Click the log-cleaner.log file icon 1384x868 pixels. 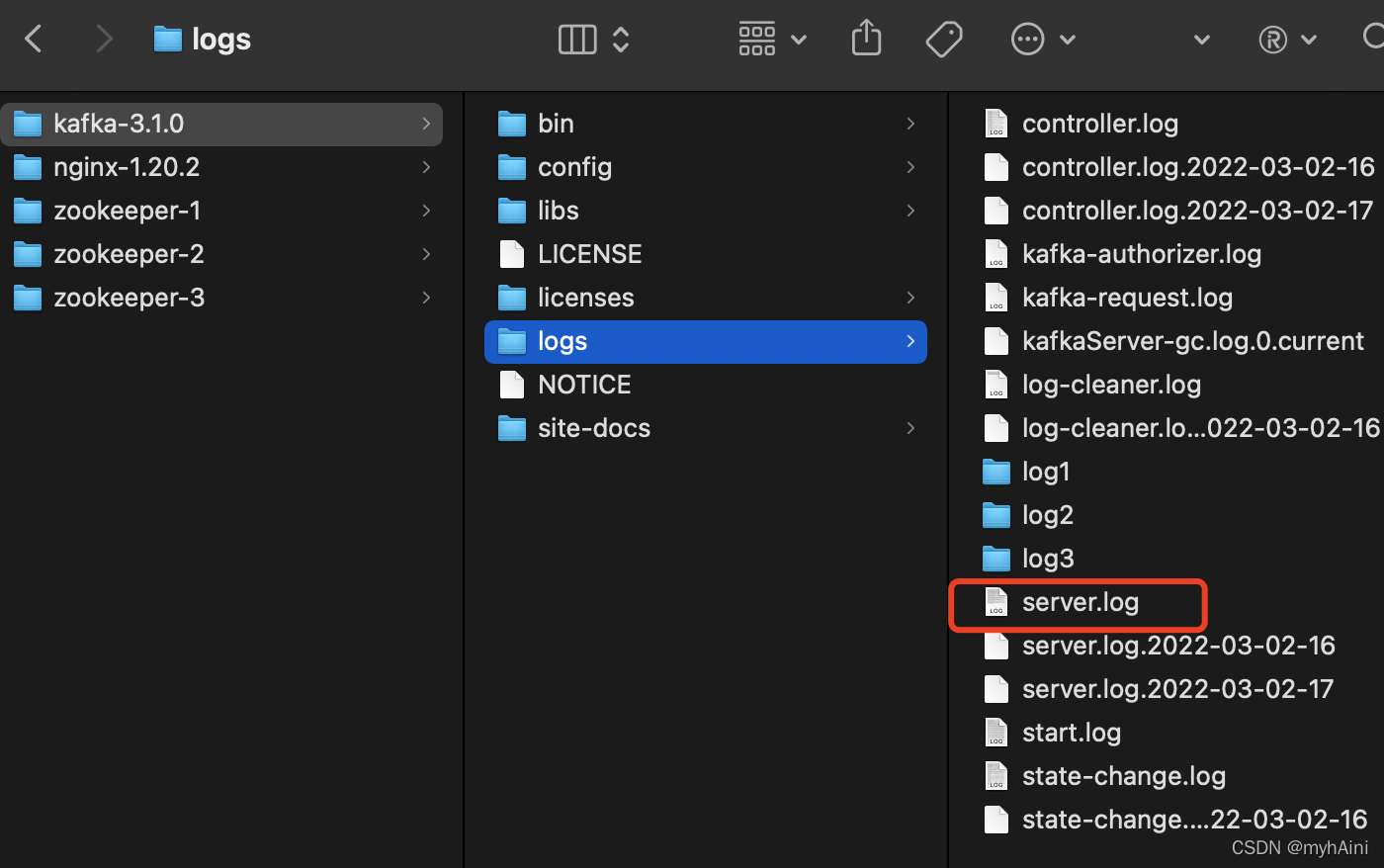click(x=996, y=385)
